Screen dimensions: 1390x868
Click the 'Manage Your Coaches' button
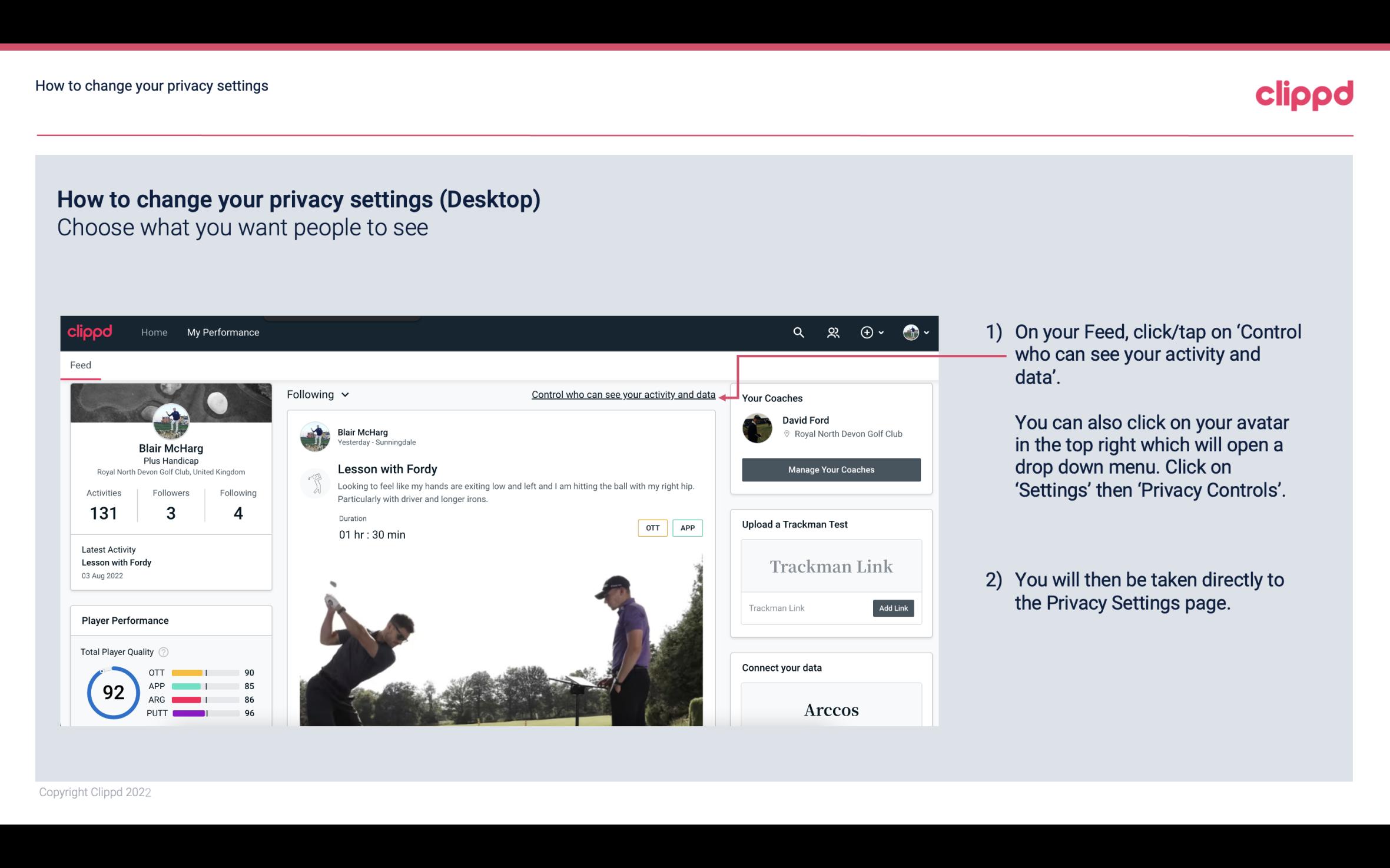point(830,469)
